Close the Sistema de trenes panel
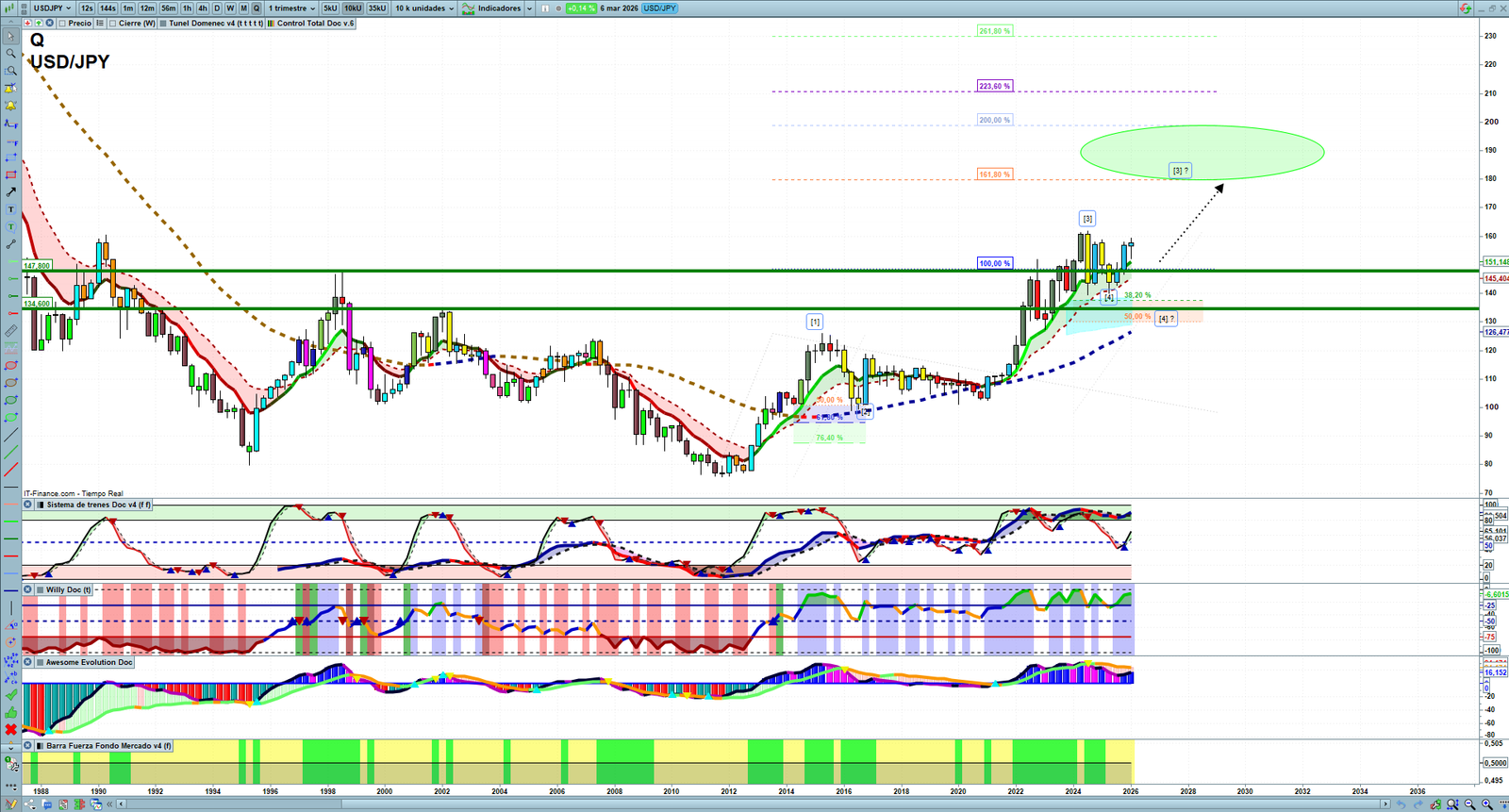1509x812 pixels. [28, 505]
